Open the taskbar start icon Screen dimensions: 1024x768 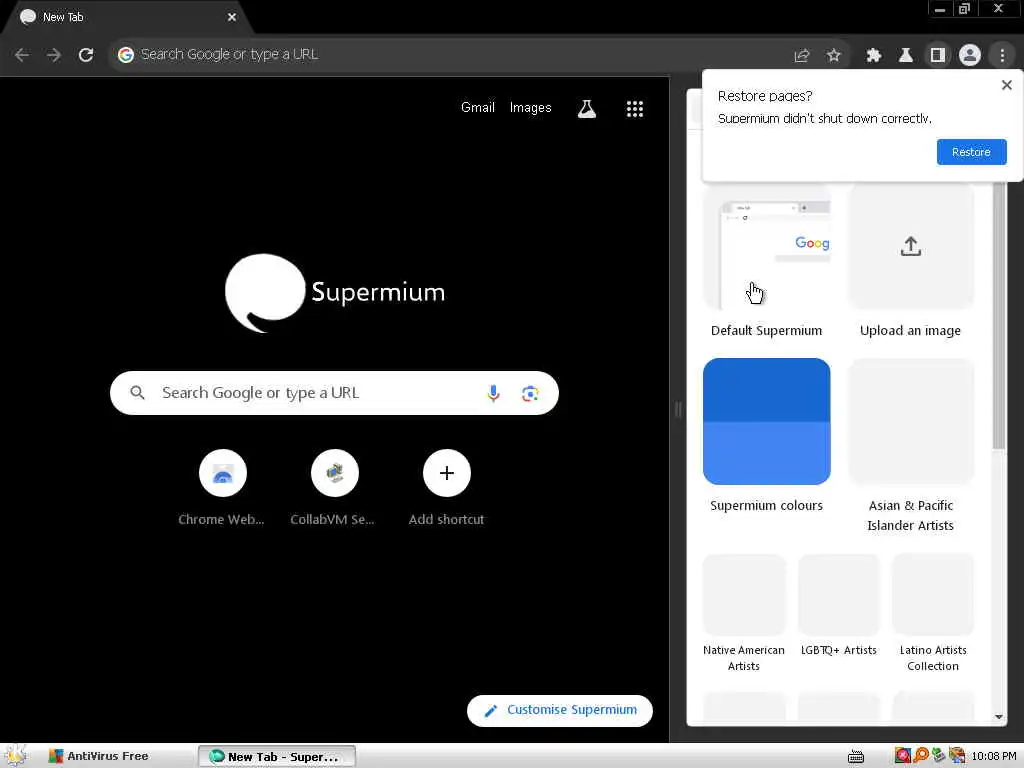(15, 756)
